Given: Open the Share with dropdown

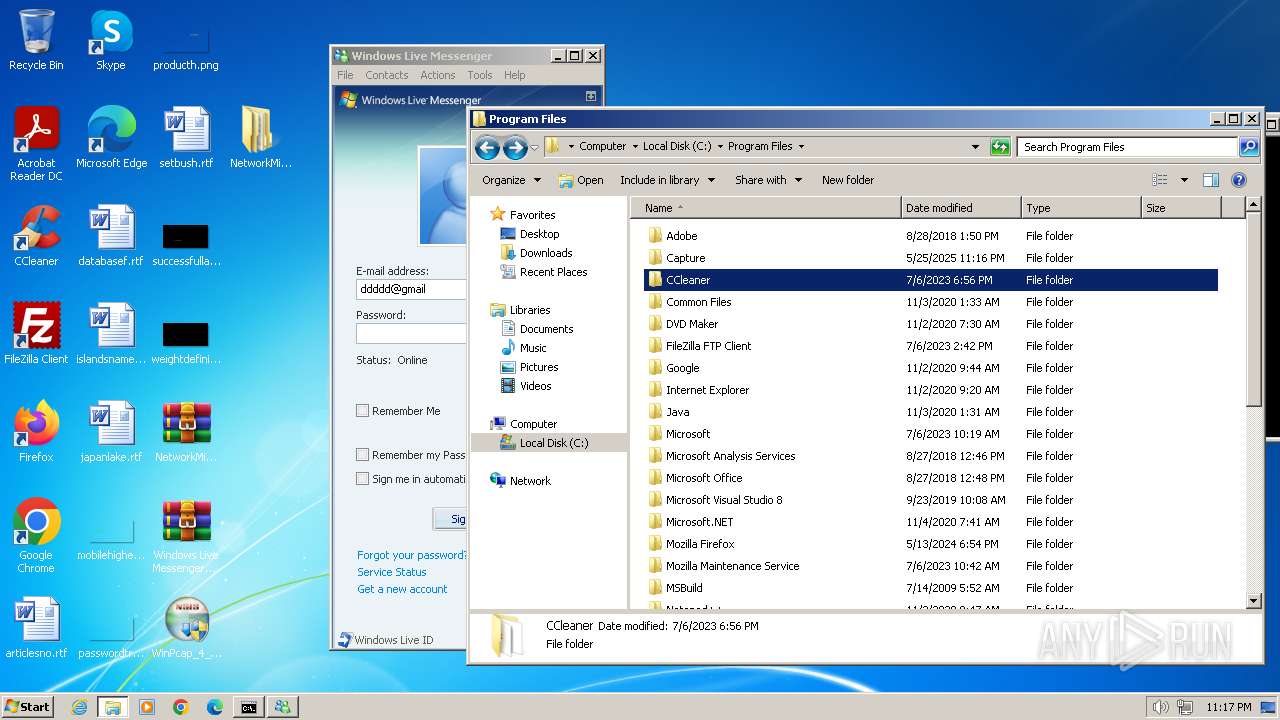Looking at the screenshot, I should tap(768, 180).
